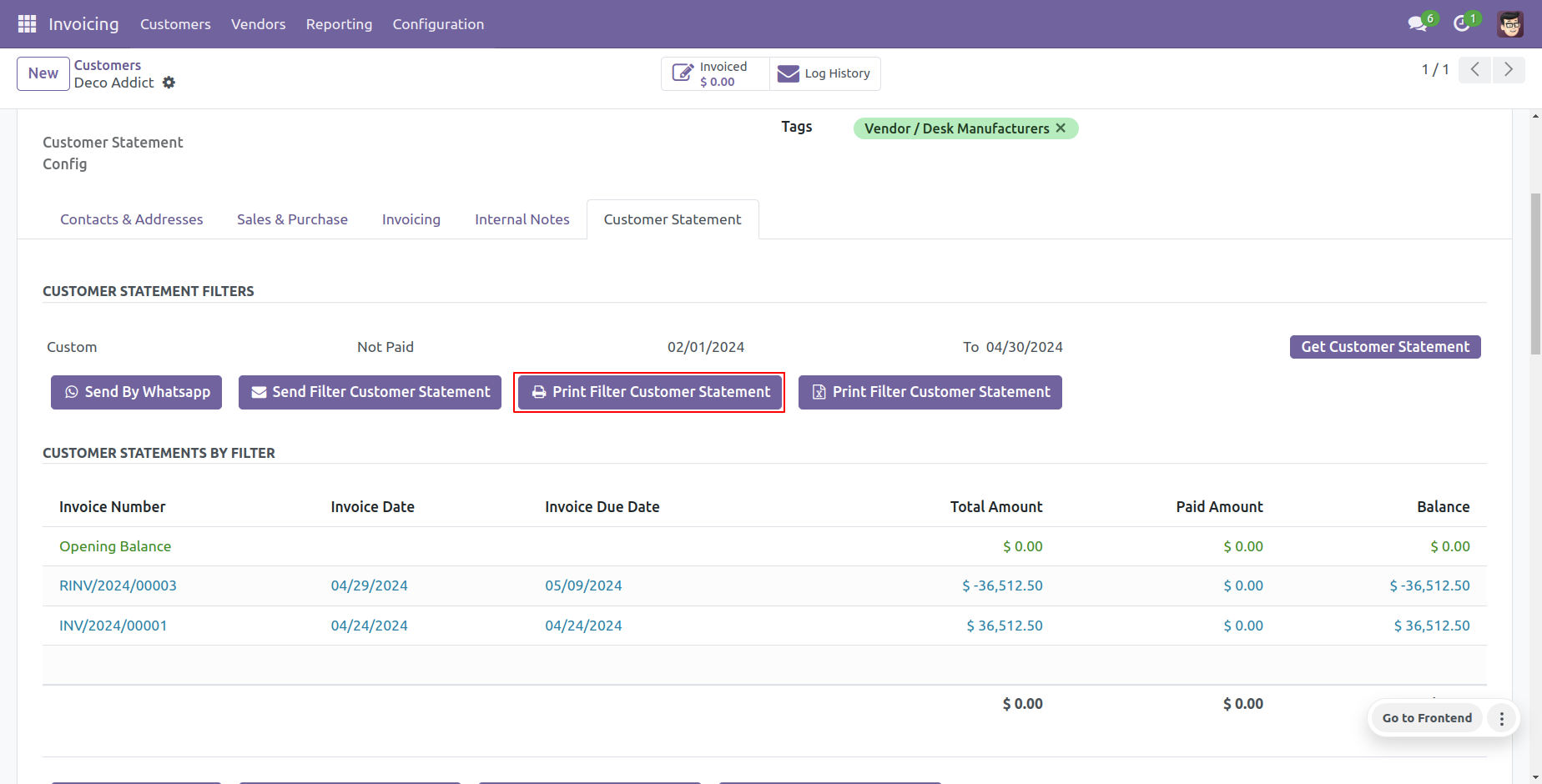Image resolution: width=1542 pixels, height=784 pixels.
Task: Click the 05/09/2024 due date cell
Action: (x=584, y=585)
